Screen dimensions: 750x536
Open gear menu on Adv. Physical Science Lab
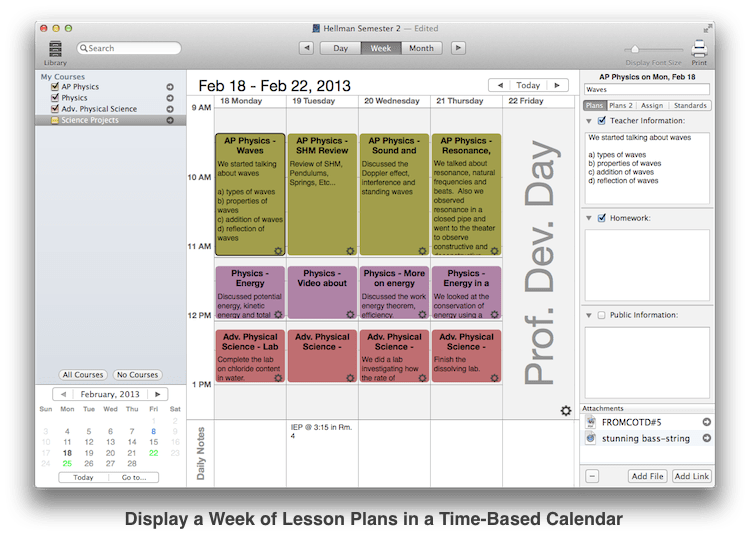(278, 378)
